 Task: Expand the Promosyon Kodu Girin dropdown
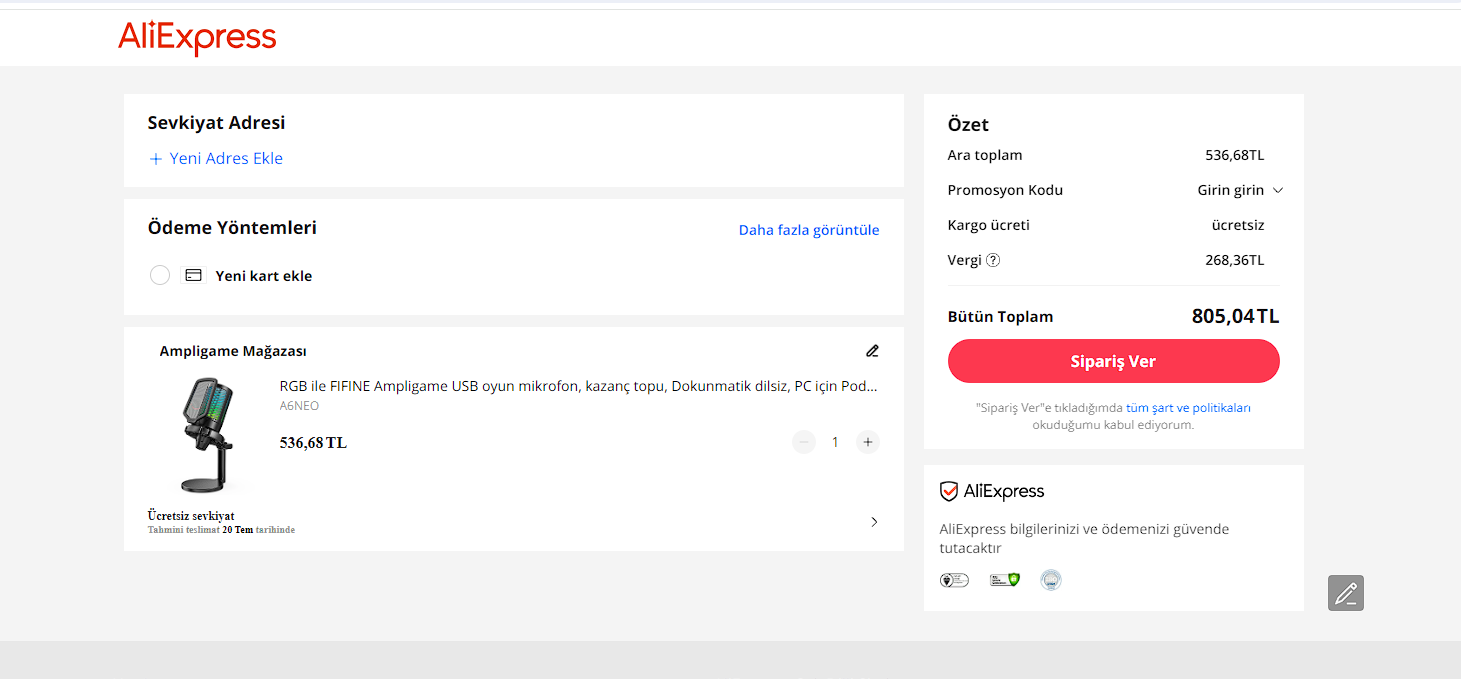click(1240, 190)
